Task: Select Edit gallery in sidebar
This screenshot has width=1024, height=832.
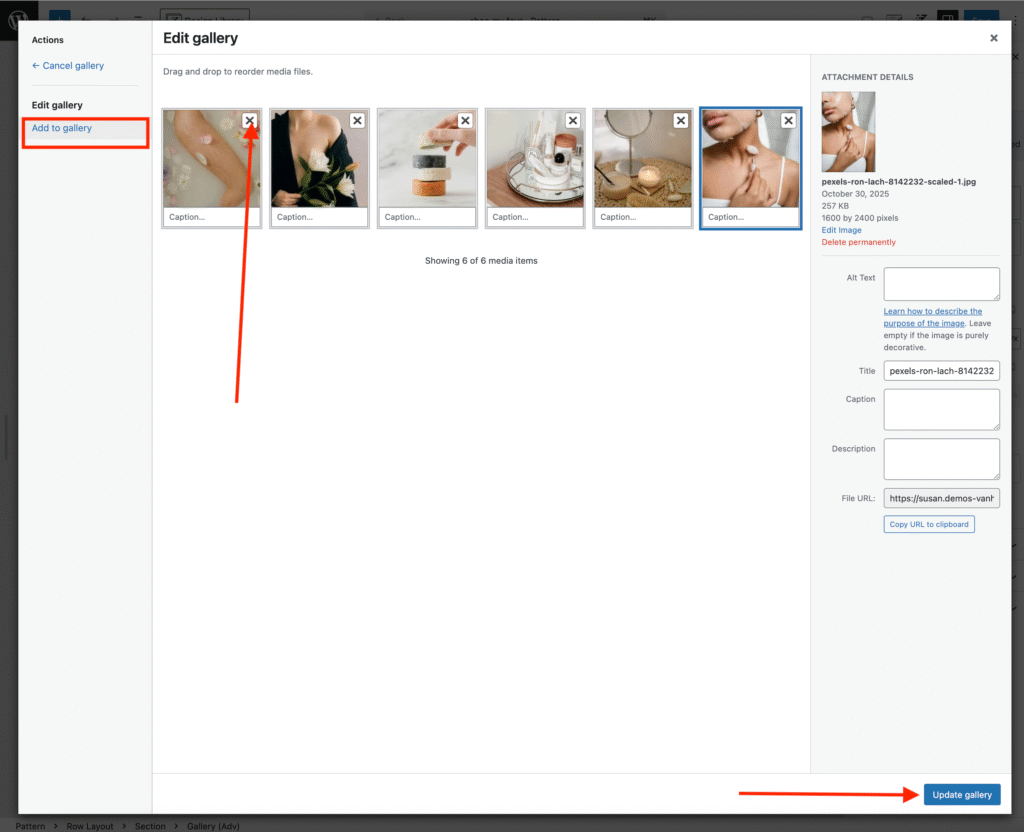Action: point(57,105)
